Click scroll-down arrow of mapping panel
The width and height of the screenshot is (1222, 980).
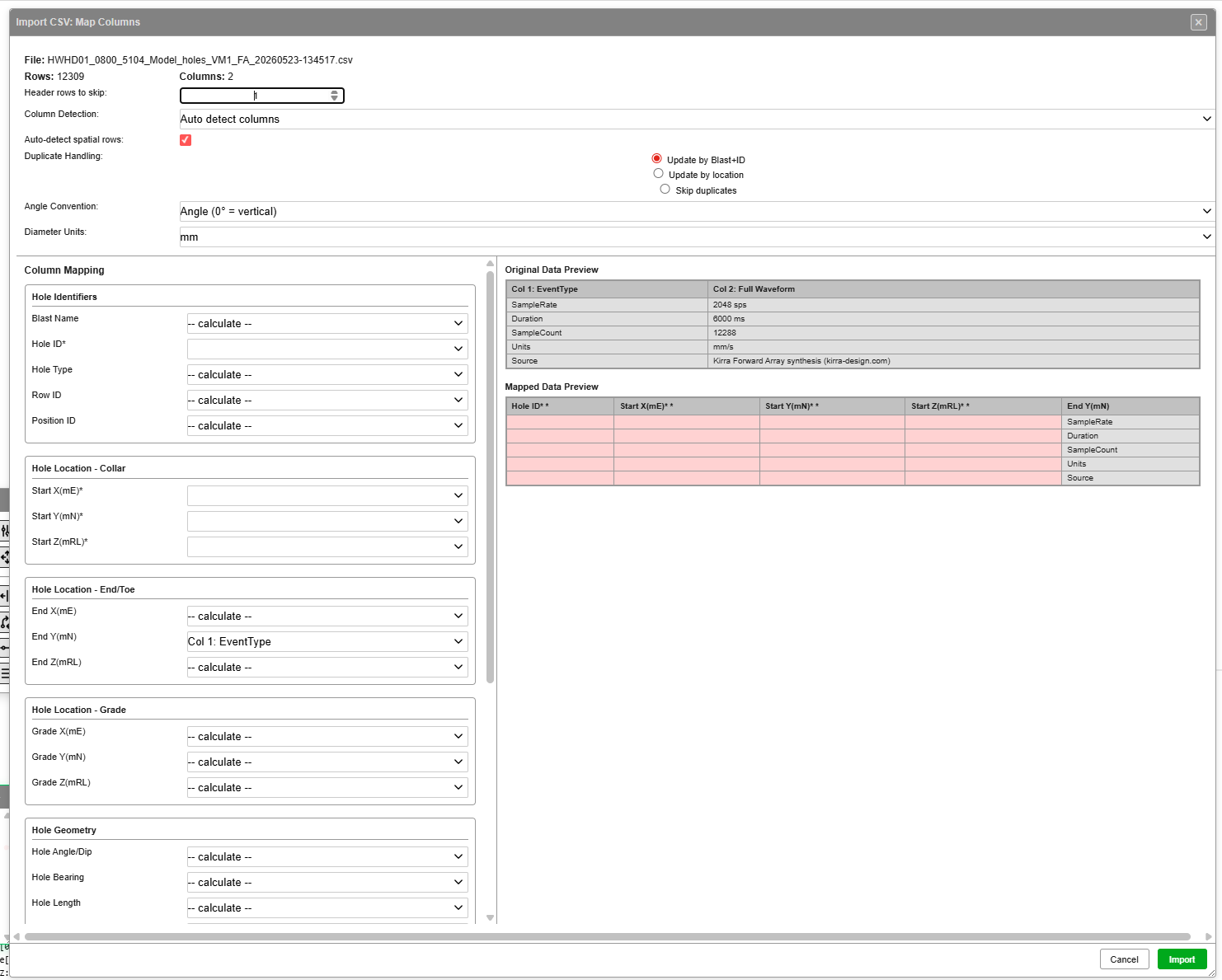[491, 917]
